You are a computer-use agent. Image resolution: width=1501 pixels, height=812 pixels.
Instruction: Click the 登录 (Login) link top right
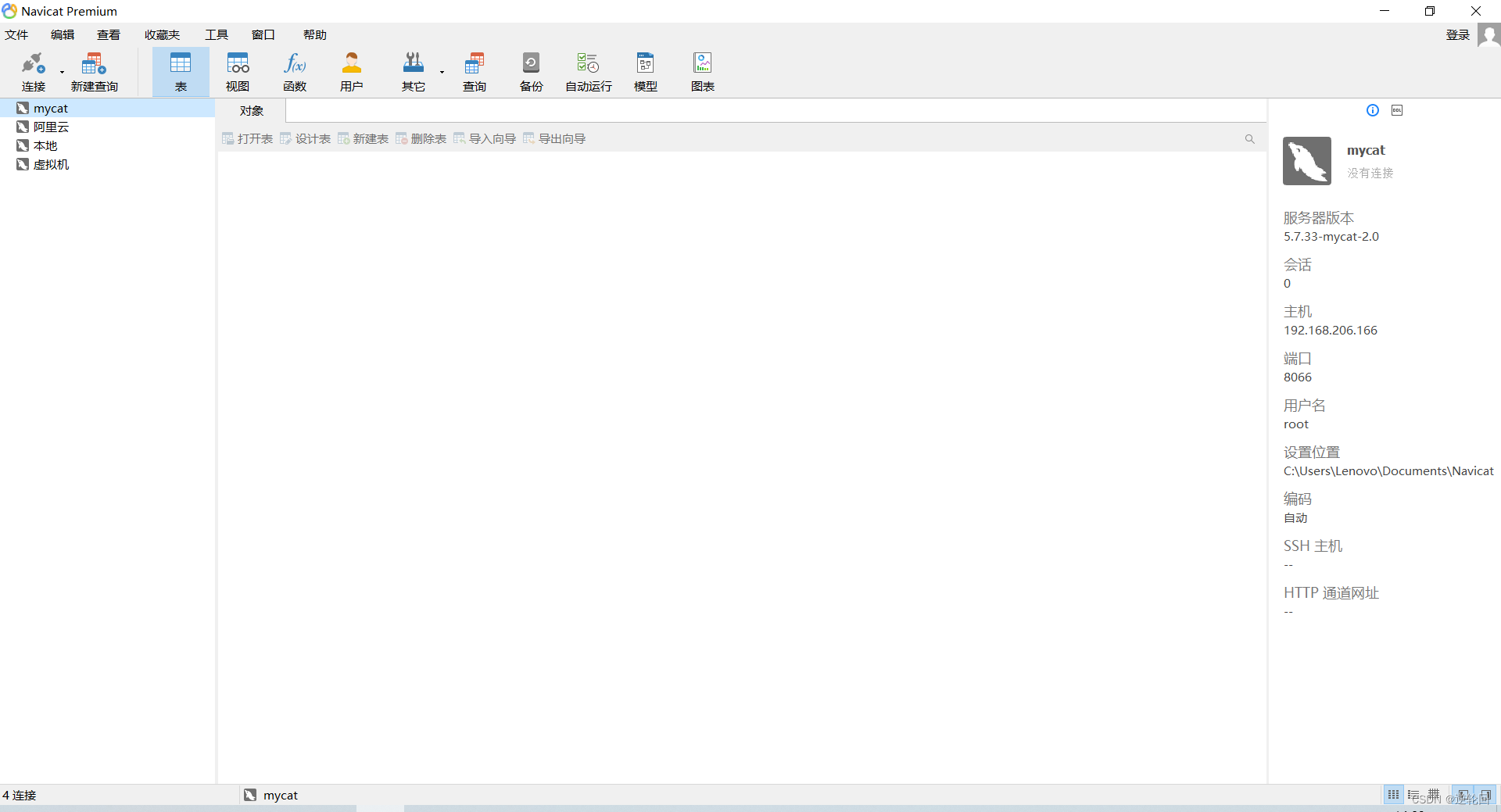click(x=1458, y=34)
